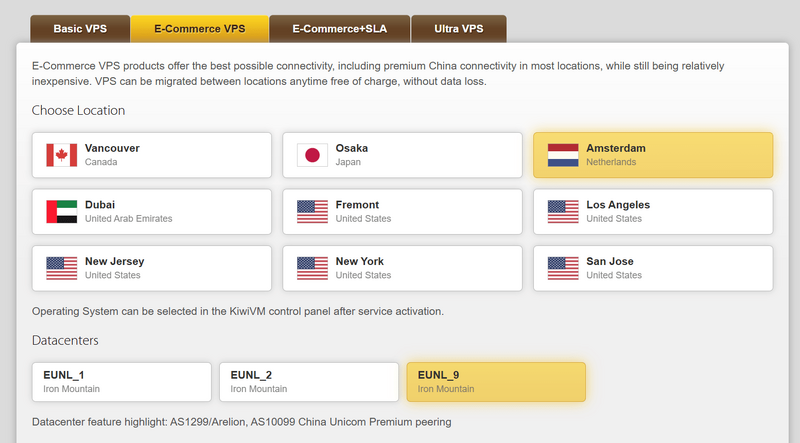800x443 pixels.
Task: Switch to the Basic VPS tab
Action: click(80, 29)
